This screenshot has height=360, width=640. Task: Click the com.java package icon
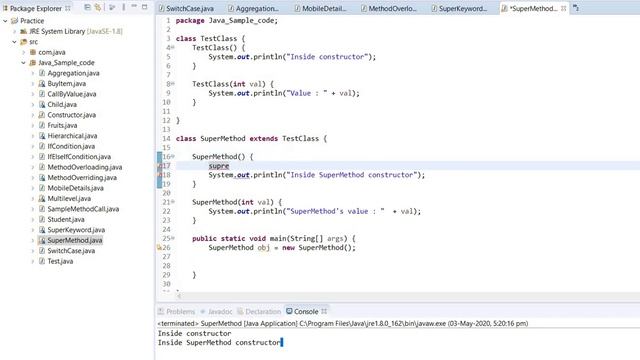point(33,52)
